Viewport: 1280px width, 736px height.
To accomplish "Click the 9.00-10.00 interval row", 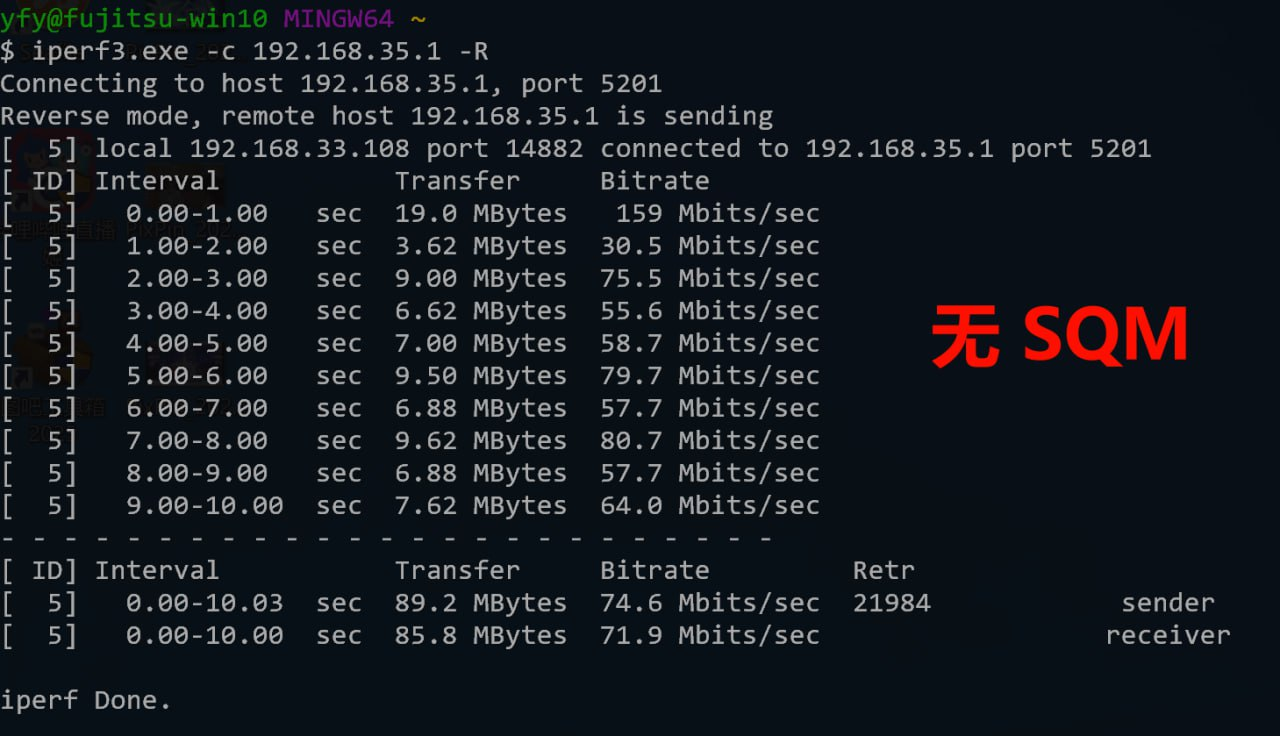I will coord(204,506).
